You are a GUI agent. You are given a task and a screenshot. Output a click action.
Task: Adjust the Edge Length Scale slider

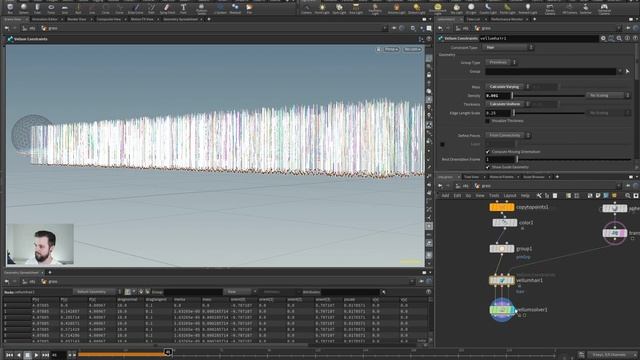point(548,113)
